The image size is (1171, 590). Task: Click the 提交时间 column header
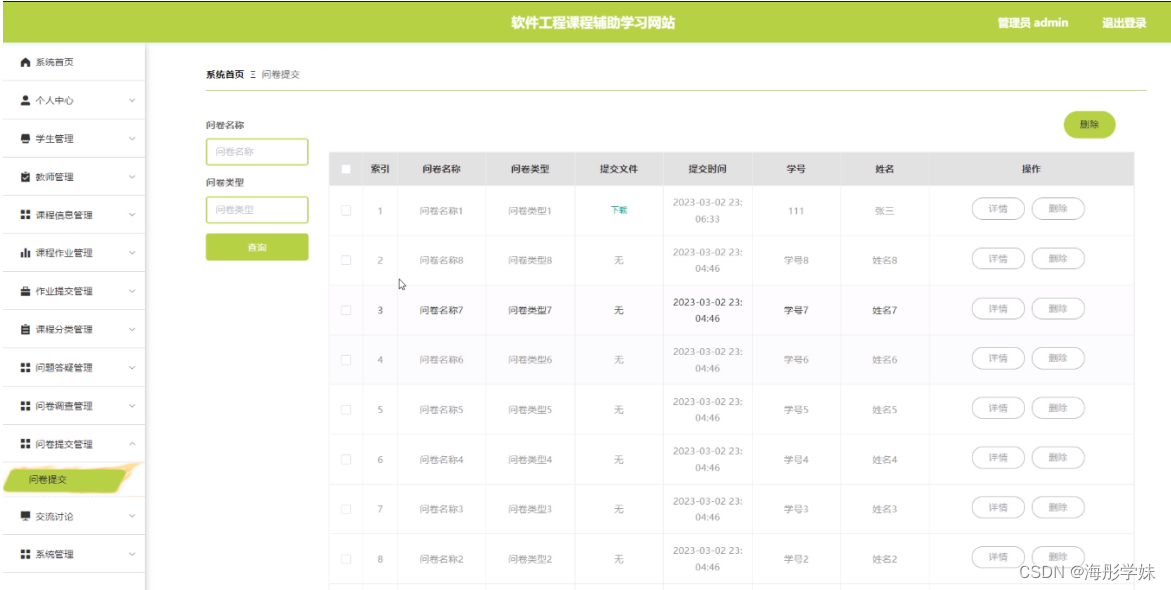(707, 169)
